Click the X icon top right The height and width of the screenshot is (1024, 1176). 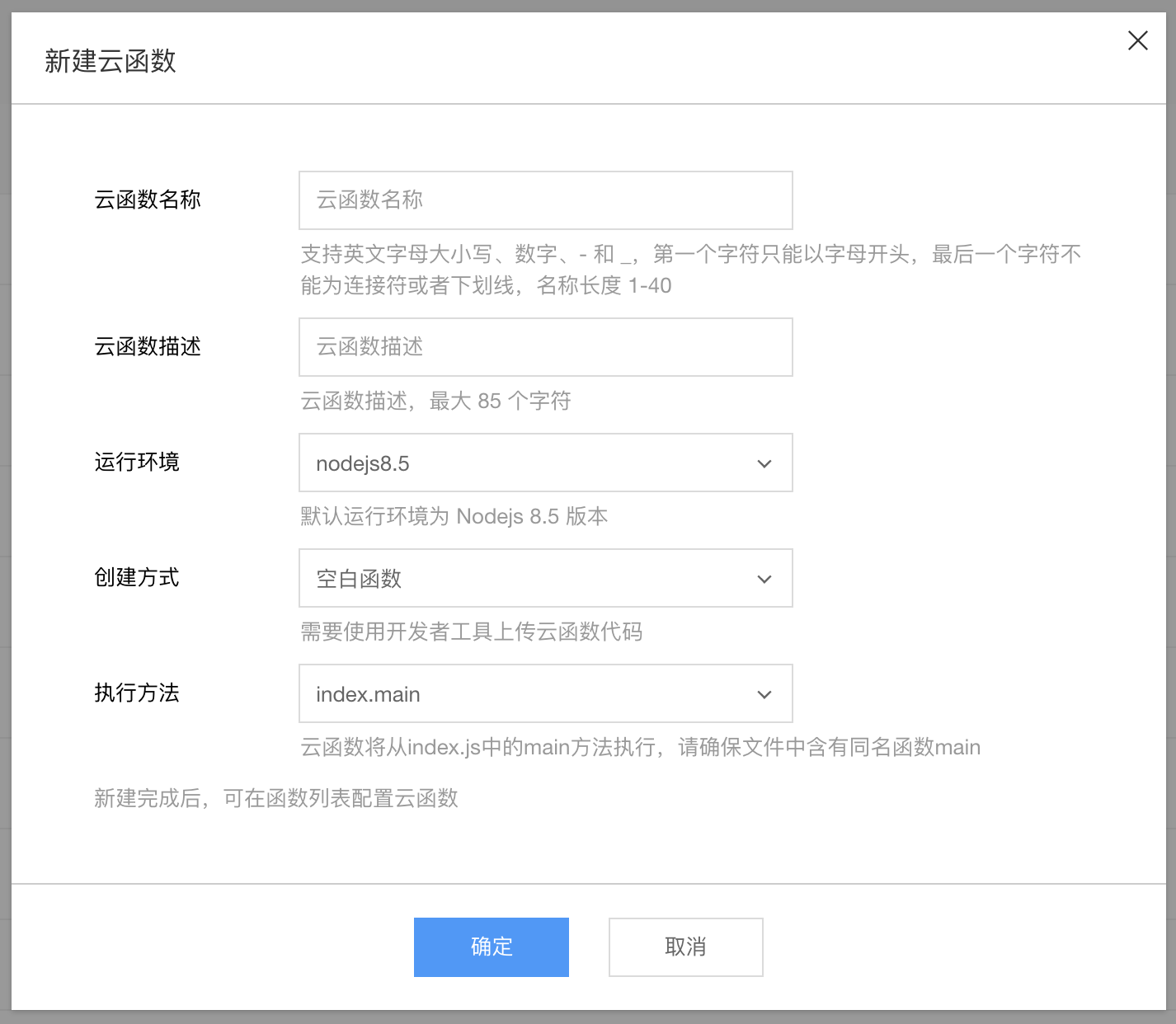point(1137,40)
